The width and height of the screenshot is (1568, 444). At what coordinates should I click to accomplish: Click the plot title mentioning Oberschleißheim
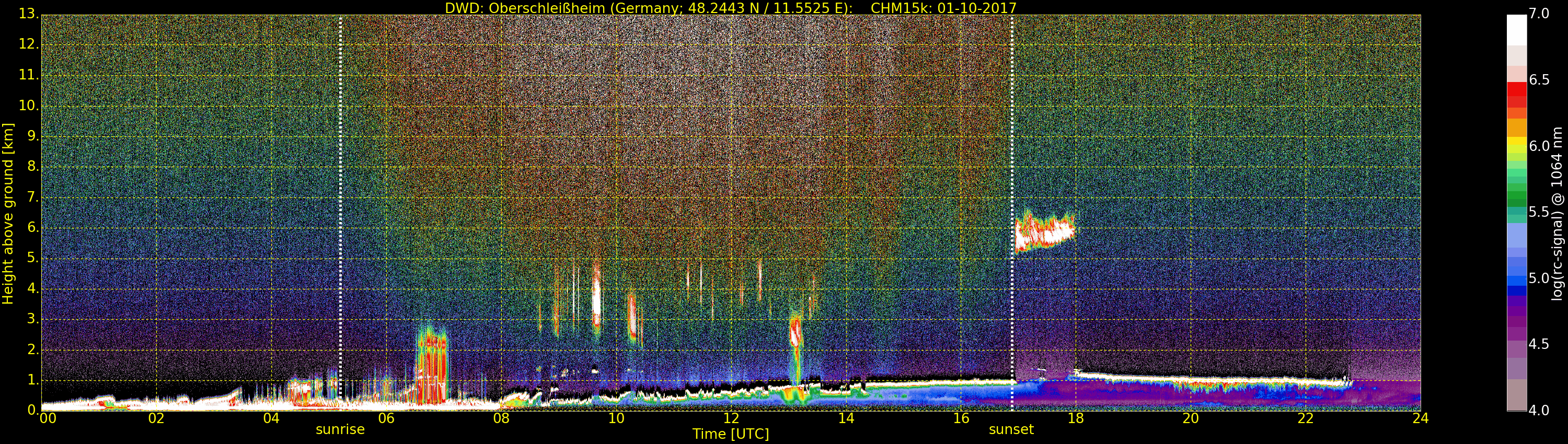click(x=731, y=8)
